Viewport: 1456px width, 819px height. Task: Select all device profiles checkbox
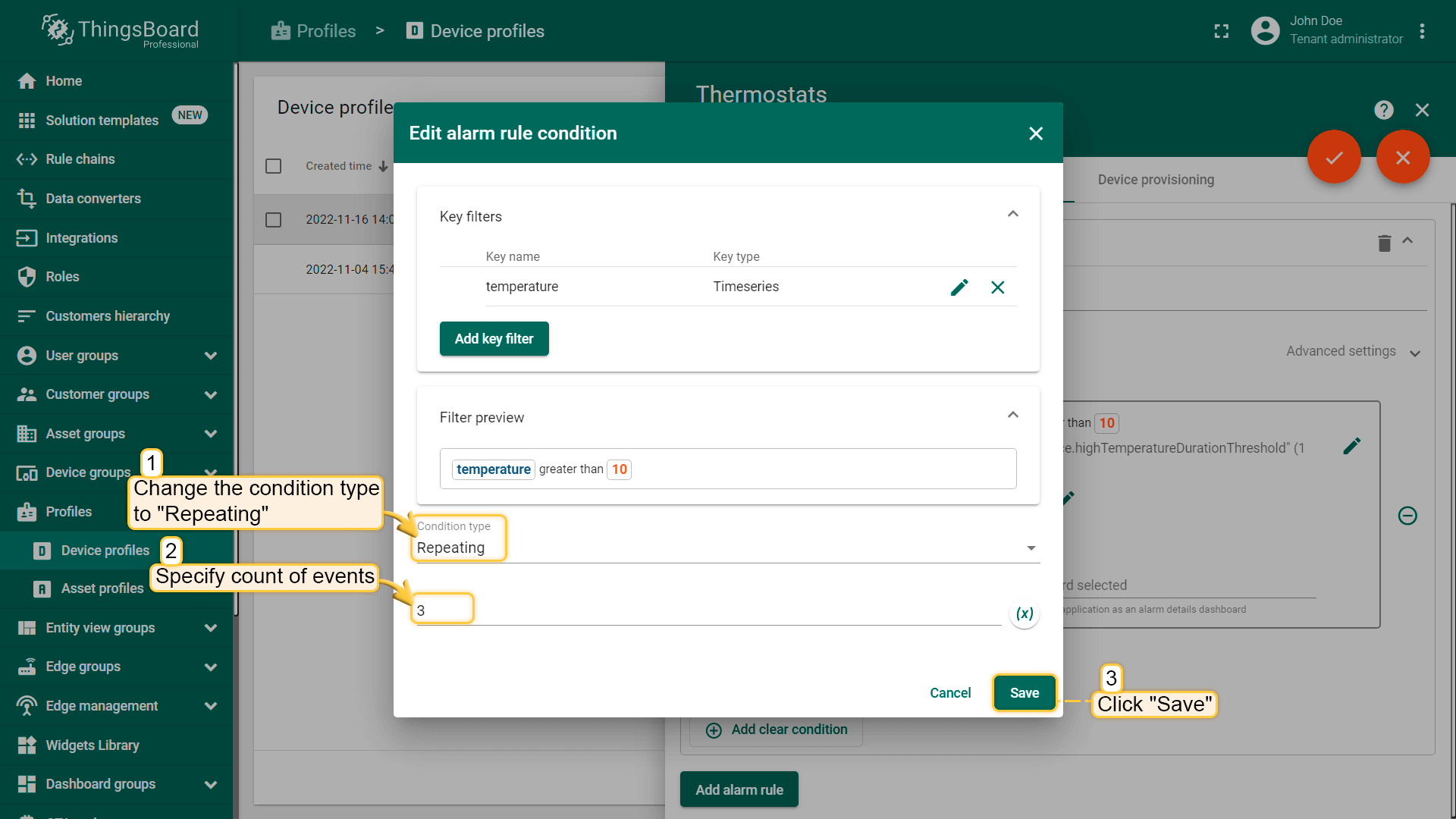click(x=274, y=166)
